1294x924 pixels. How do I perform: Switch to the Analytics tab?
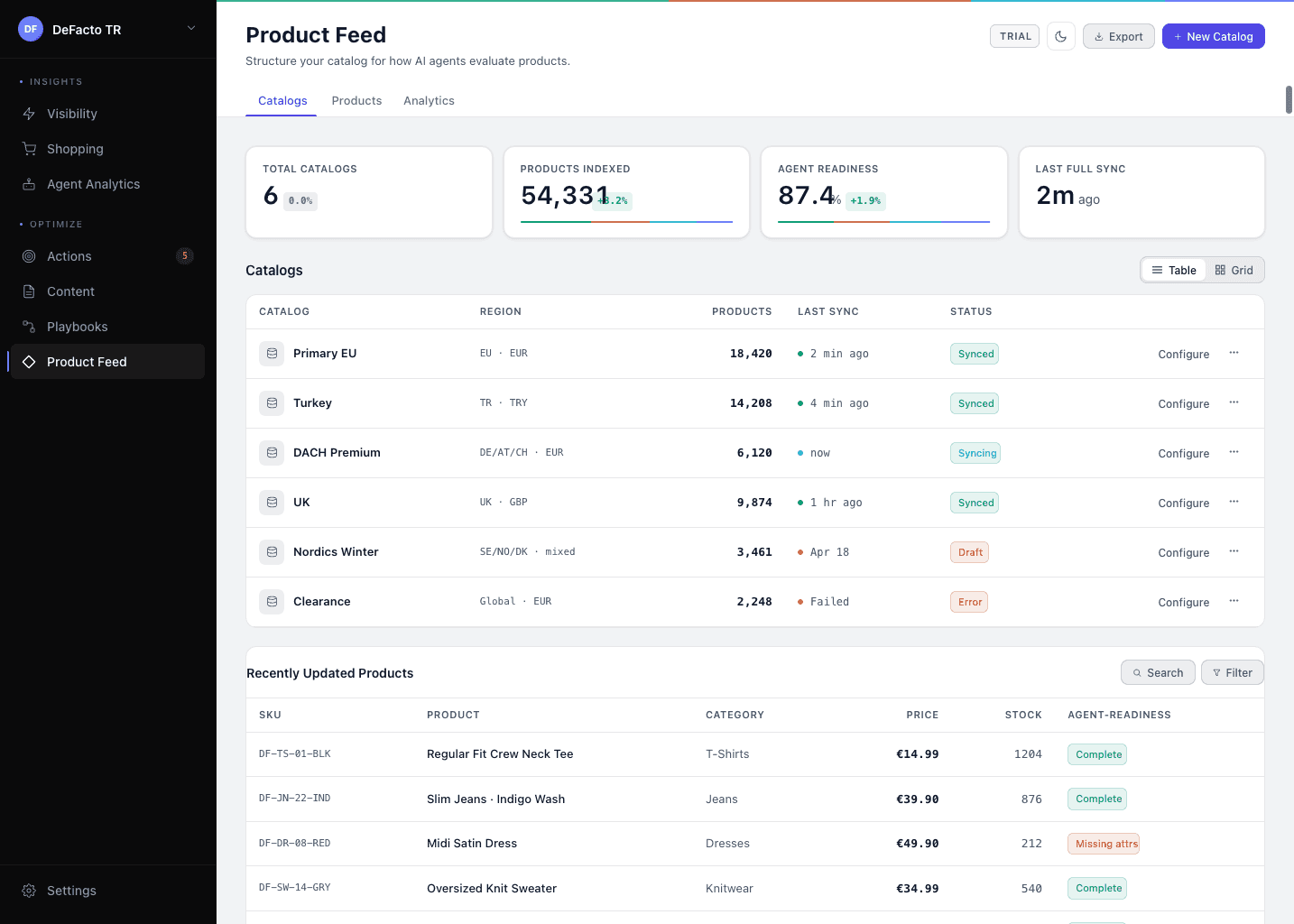coord(429,100)
